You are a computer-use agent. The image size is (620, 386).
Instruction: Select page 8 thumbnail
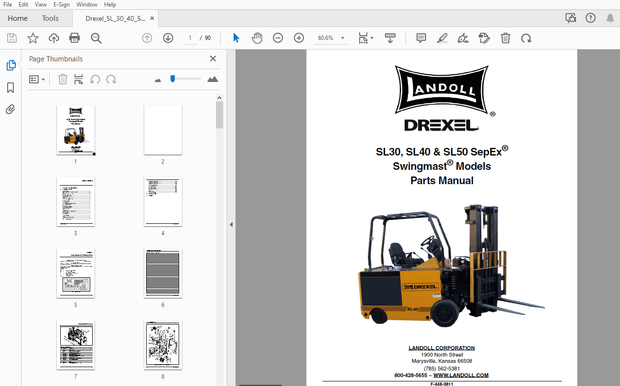coord(163,345)
